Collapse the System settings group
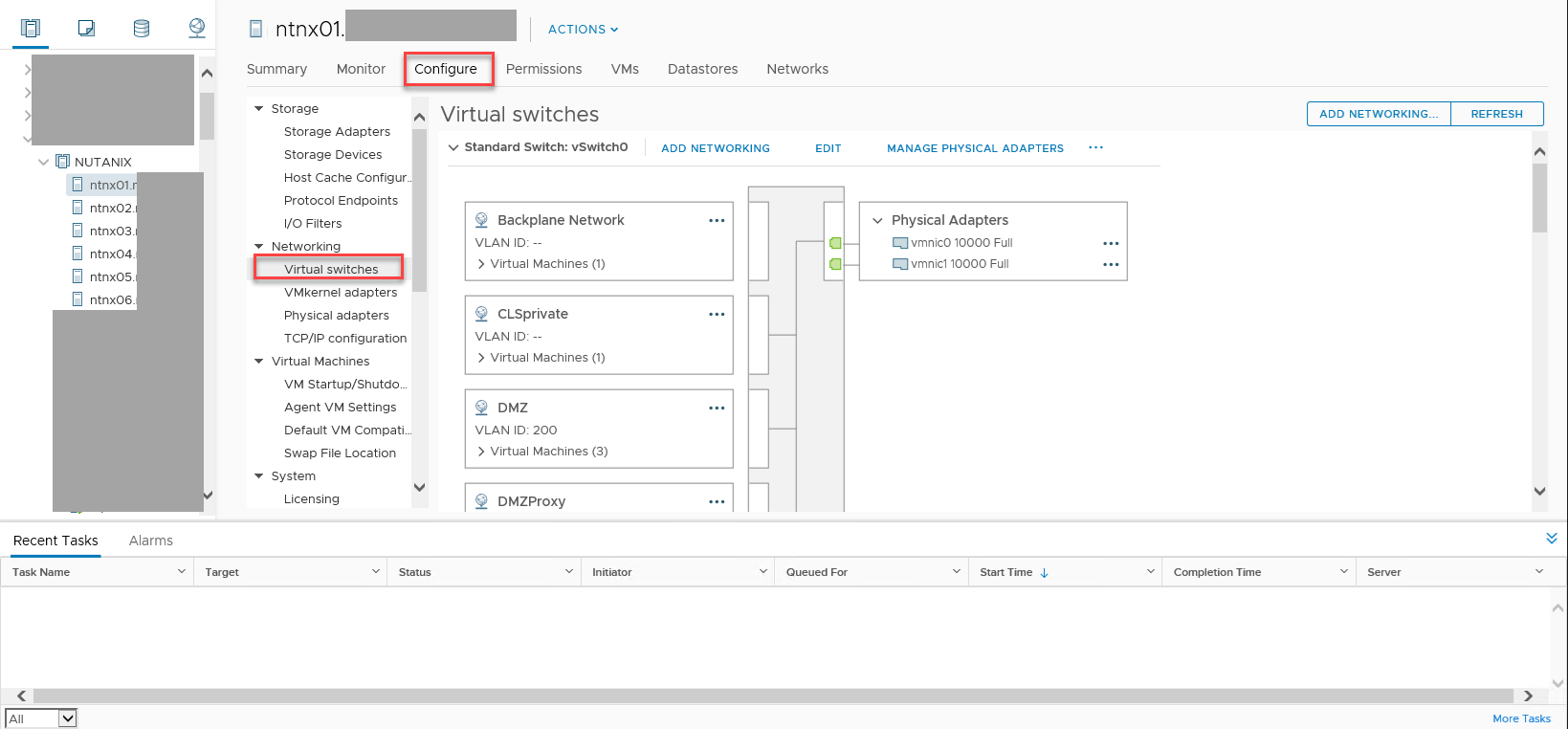This screenshot has width=1568, height=729. coord(258,476)
